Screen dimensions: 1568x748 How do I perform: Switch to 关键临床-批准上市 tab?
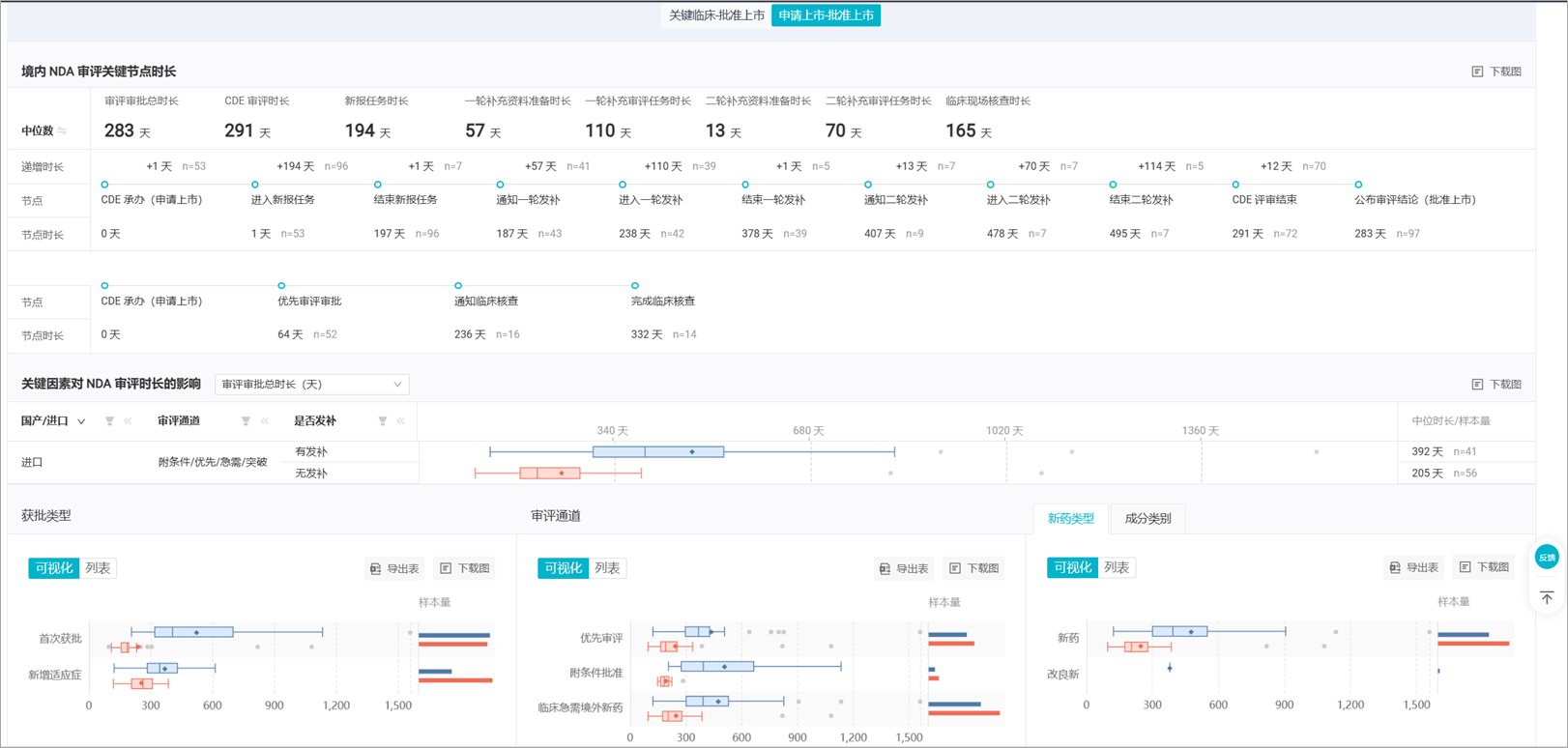tap(716, 15)
